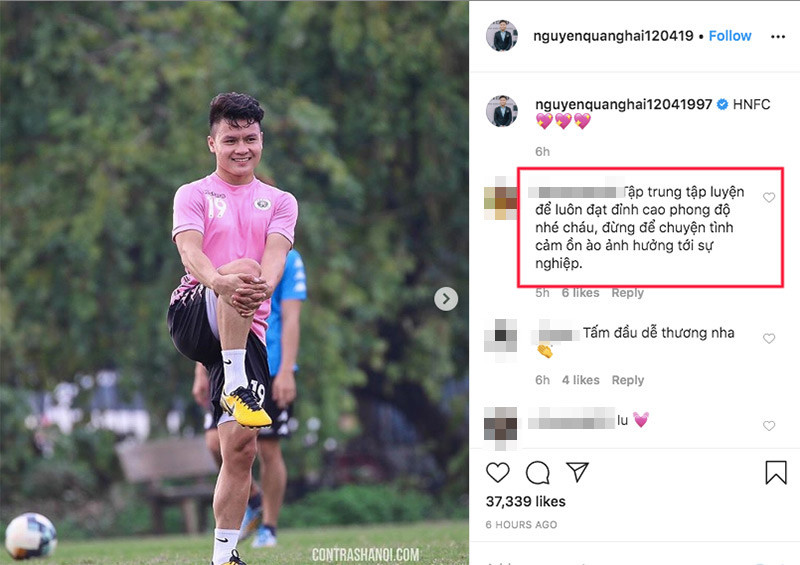800x565 pixels.
Task: Open nguyenquanghai12041997 username in caption
Action: (612, 104)
